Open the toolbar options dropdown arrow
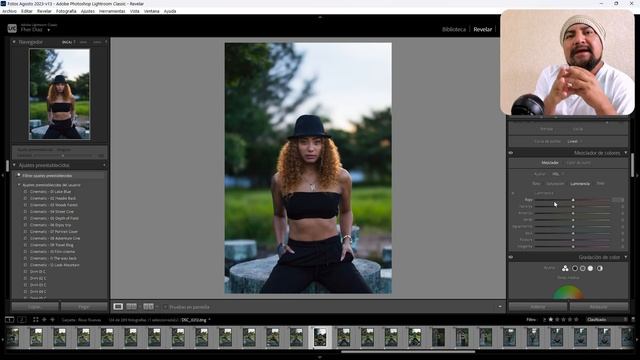The height and width of the screenshot is (360, 640). (x=500, y=307)
